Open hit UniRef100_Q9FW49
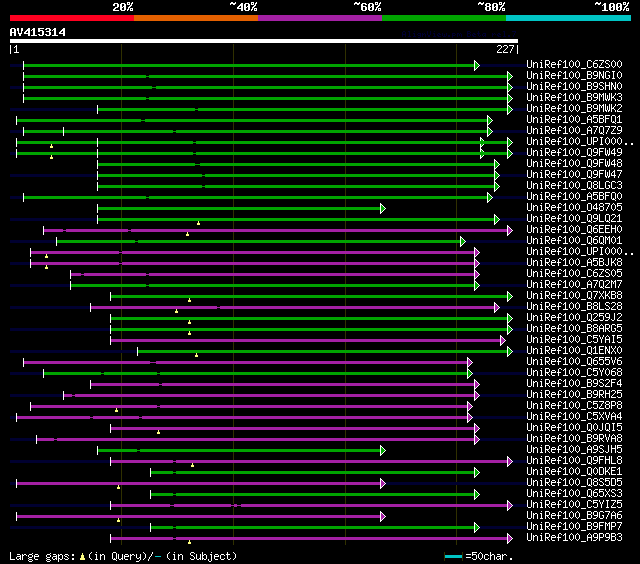 (574, 152)
